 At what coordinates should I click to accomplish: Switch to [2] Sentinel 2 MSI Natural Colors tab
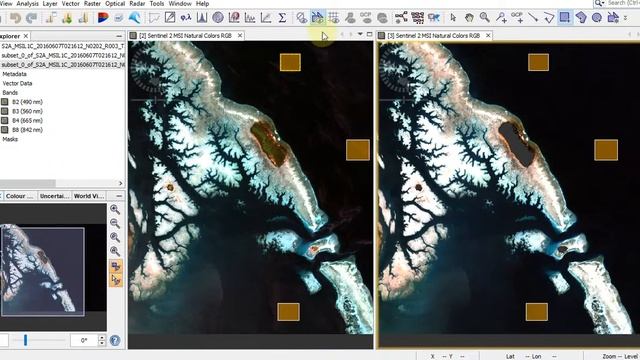pyautogui.click(x=185, y=36)
